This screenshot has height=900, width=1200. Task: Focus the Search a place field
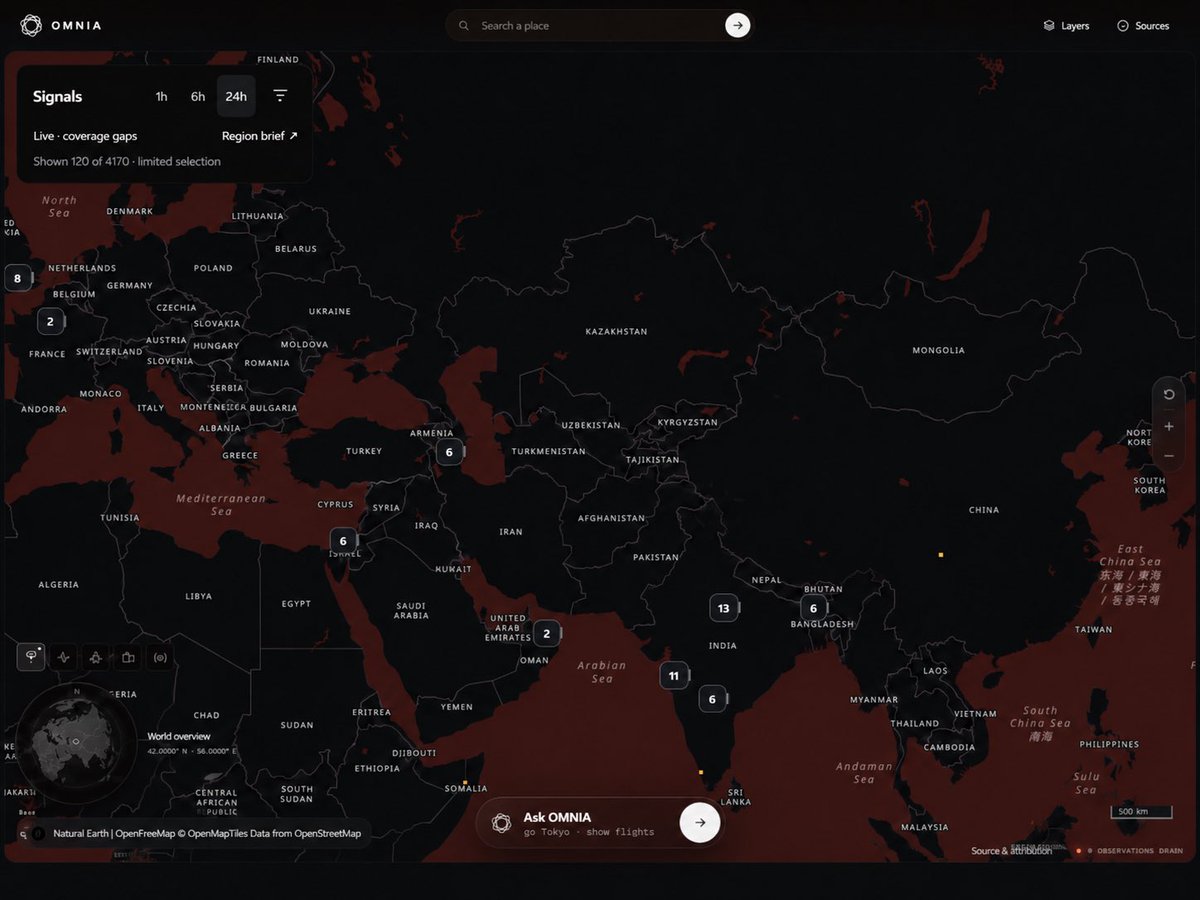pyautogui.click(x=600, y=26)
